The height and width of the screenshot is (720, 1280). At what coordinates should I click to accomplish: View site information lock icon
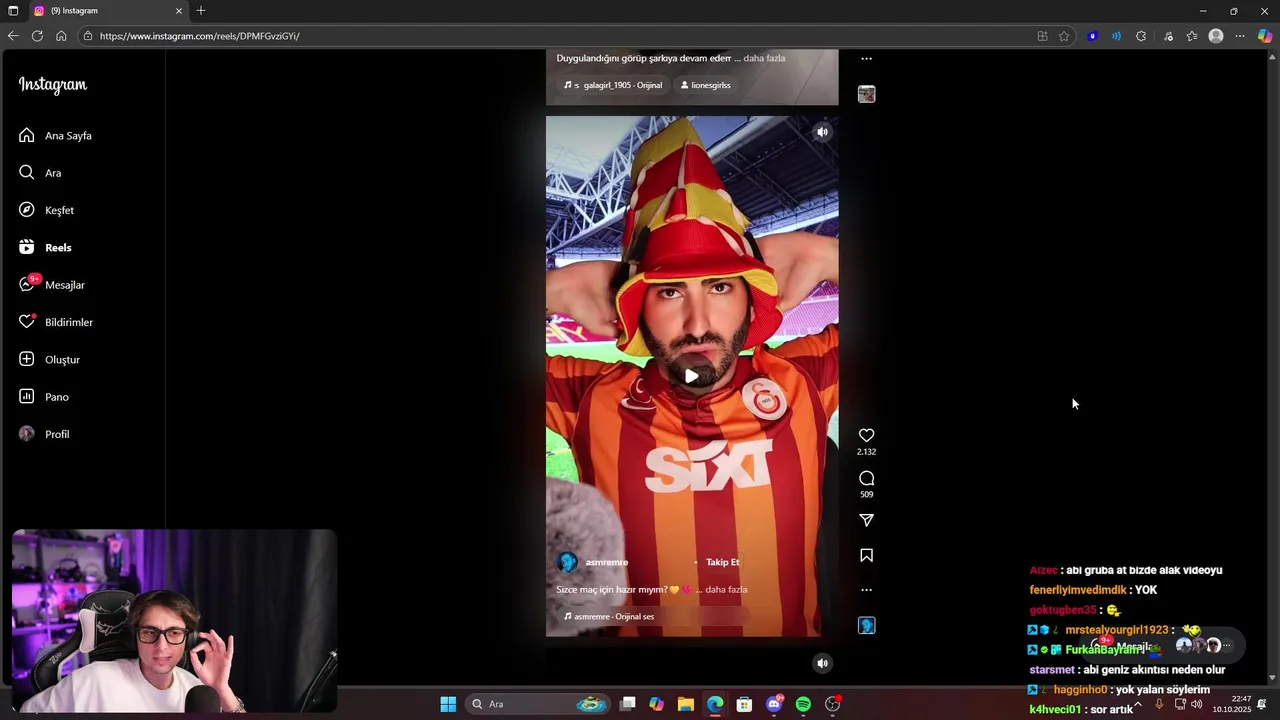click(x=88, y=36)
